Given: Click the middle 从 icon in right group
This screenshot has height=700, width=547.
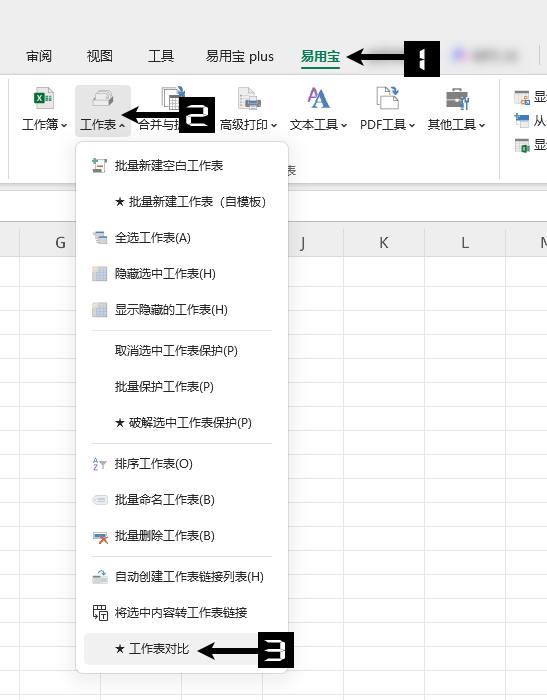Looking at the screenshot, I should pyautogui.click(x=522, y=121).
